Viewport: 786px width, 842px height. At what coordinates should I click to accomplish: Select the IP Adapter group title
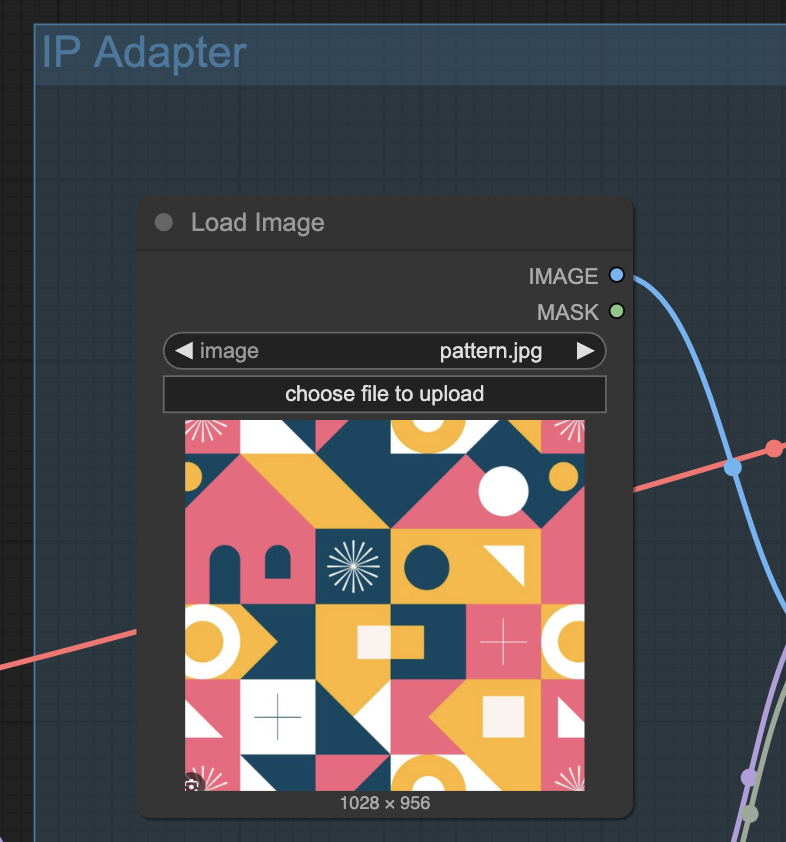pyautogui.click(x=144, y=53)
